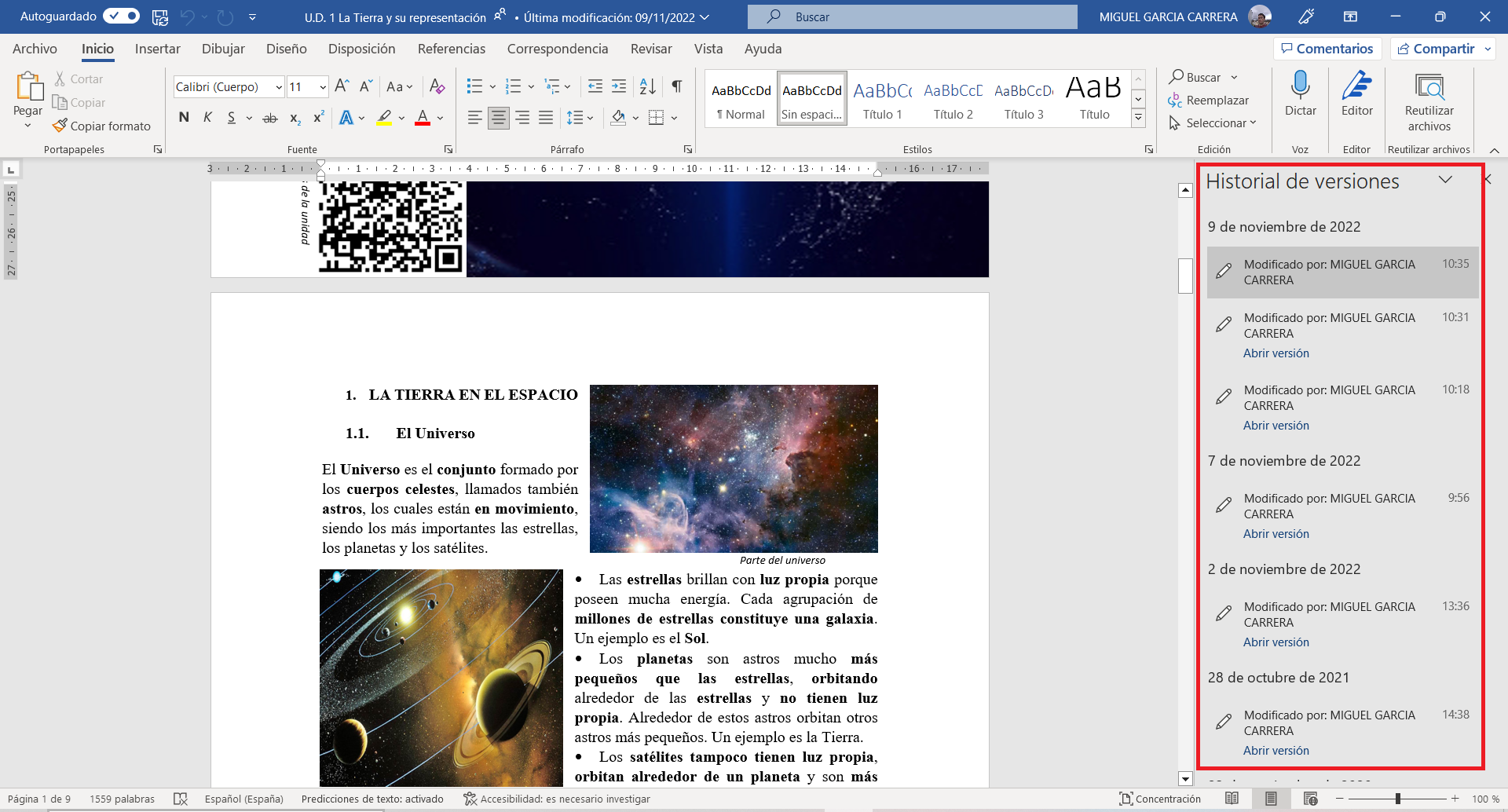Viewport: 1508px width, 812px height.
Task: Center align text in paragraph group
Action: [x=498, y=118]
